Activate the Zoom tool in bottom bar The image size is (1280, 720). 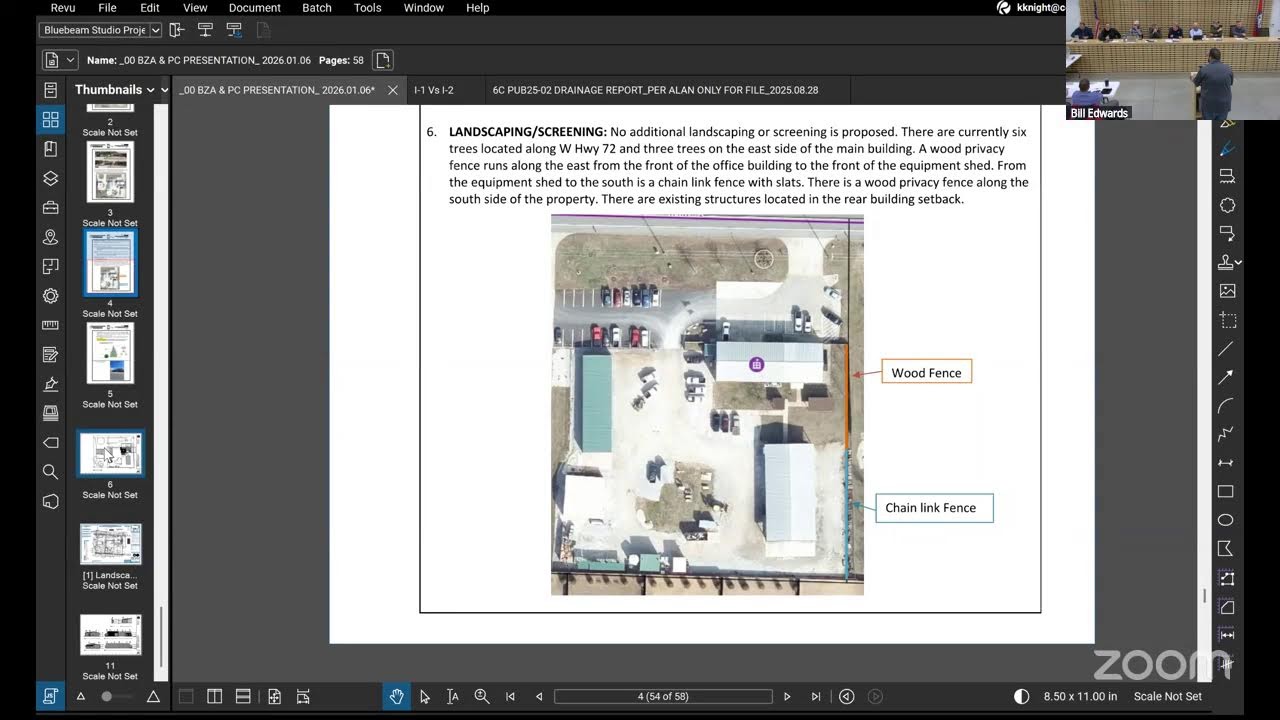click(481, 696)
